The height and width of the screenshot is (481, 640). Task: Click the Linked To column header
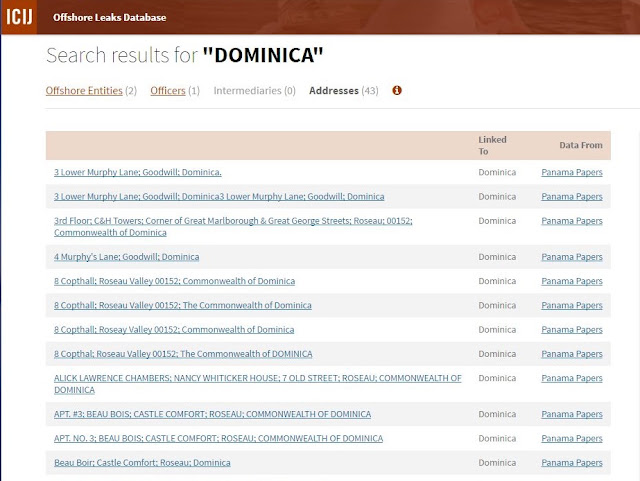click(x=492, y=145)
